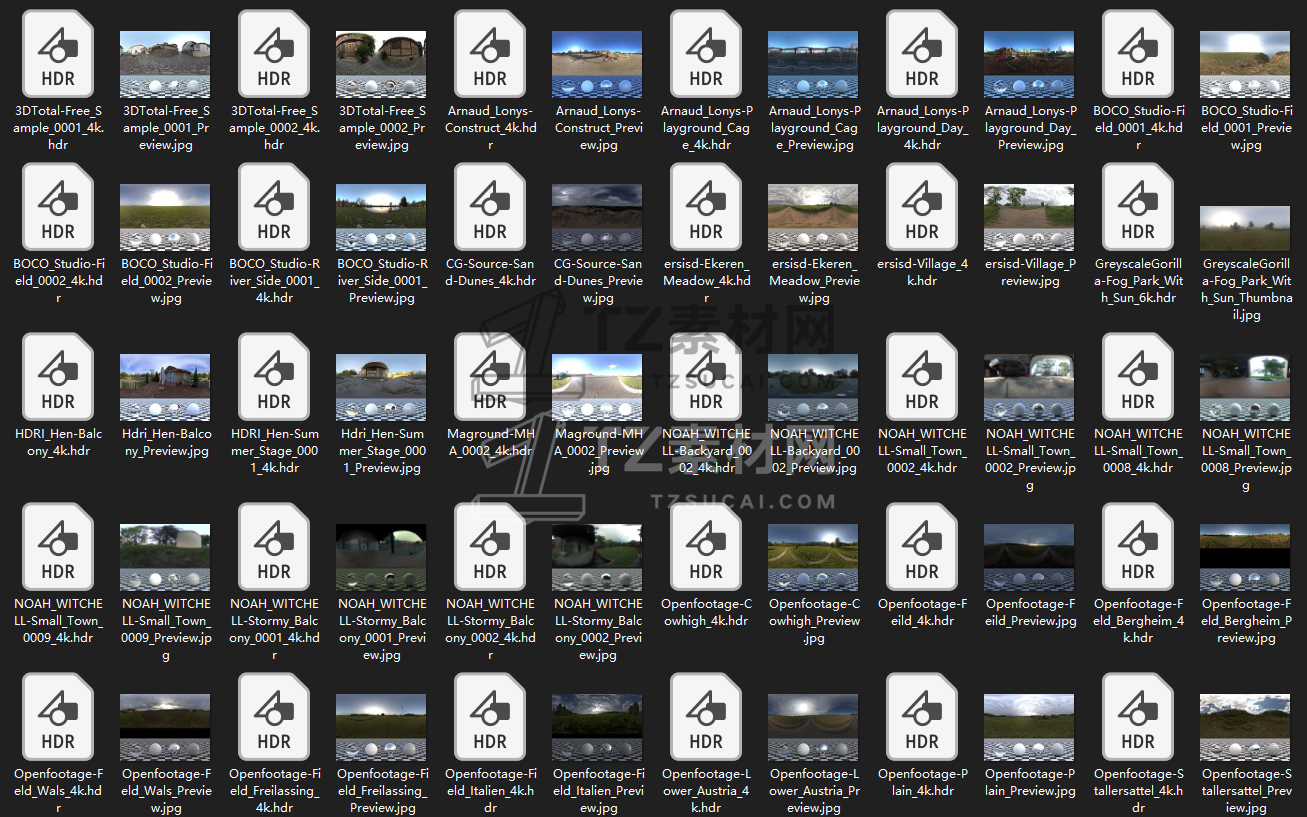Pick the Openfootage-Cowhigh_Preview.jpg thumbnail

click(x=813, y=558)
